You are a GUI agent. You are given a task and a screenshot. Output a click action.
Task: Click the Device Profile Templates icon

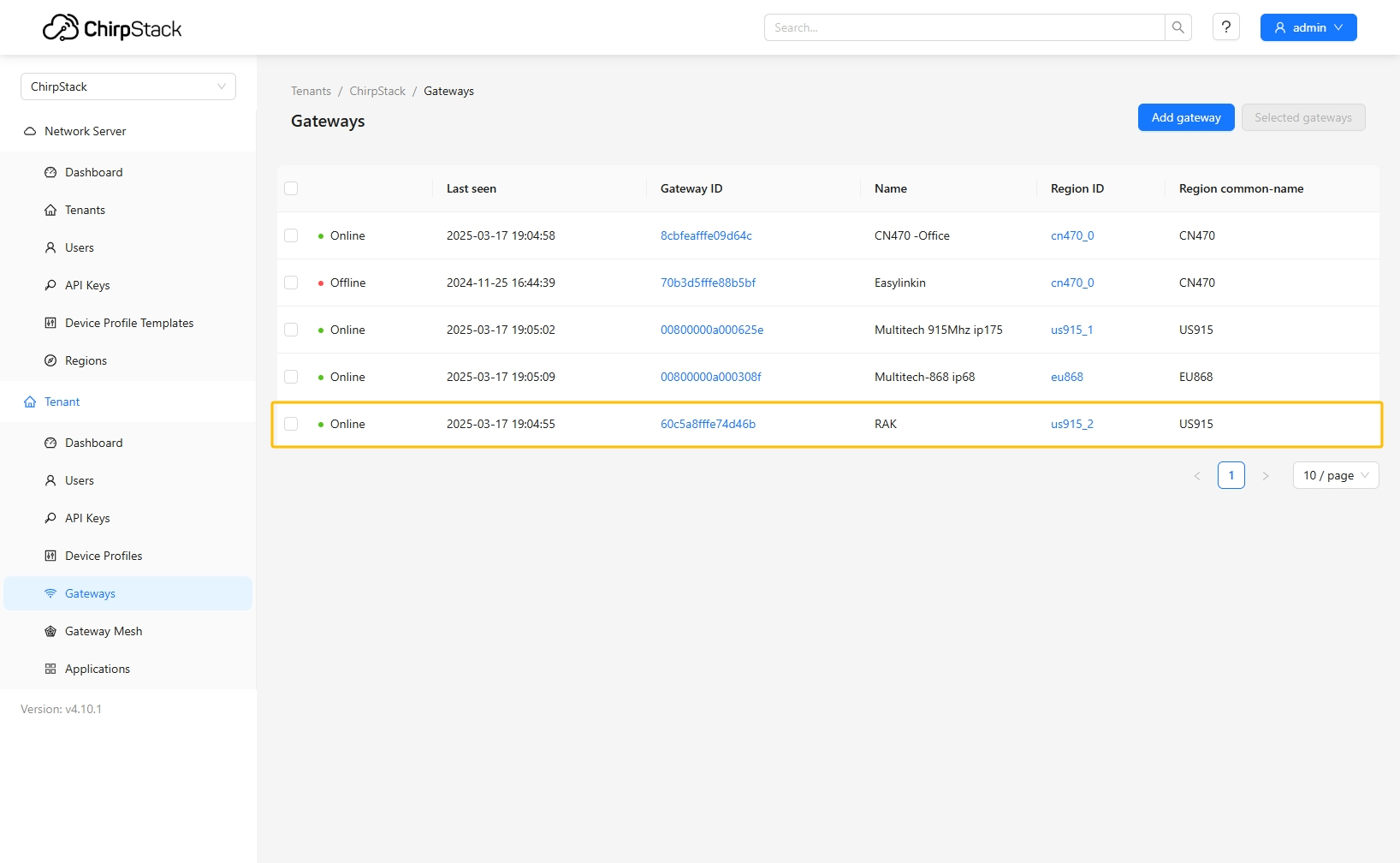pos(50,323)
